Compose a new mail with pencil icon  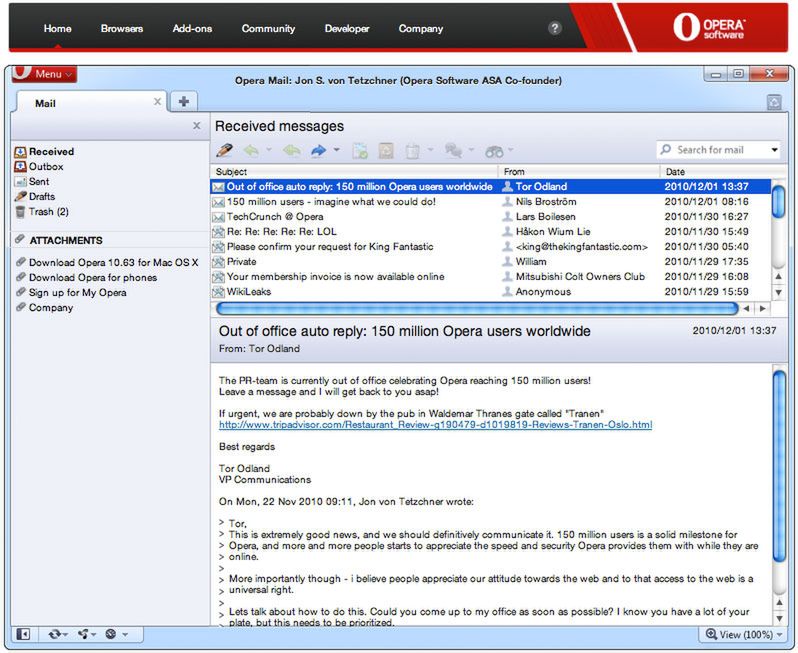(224, 150)
